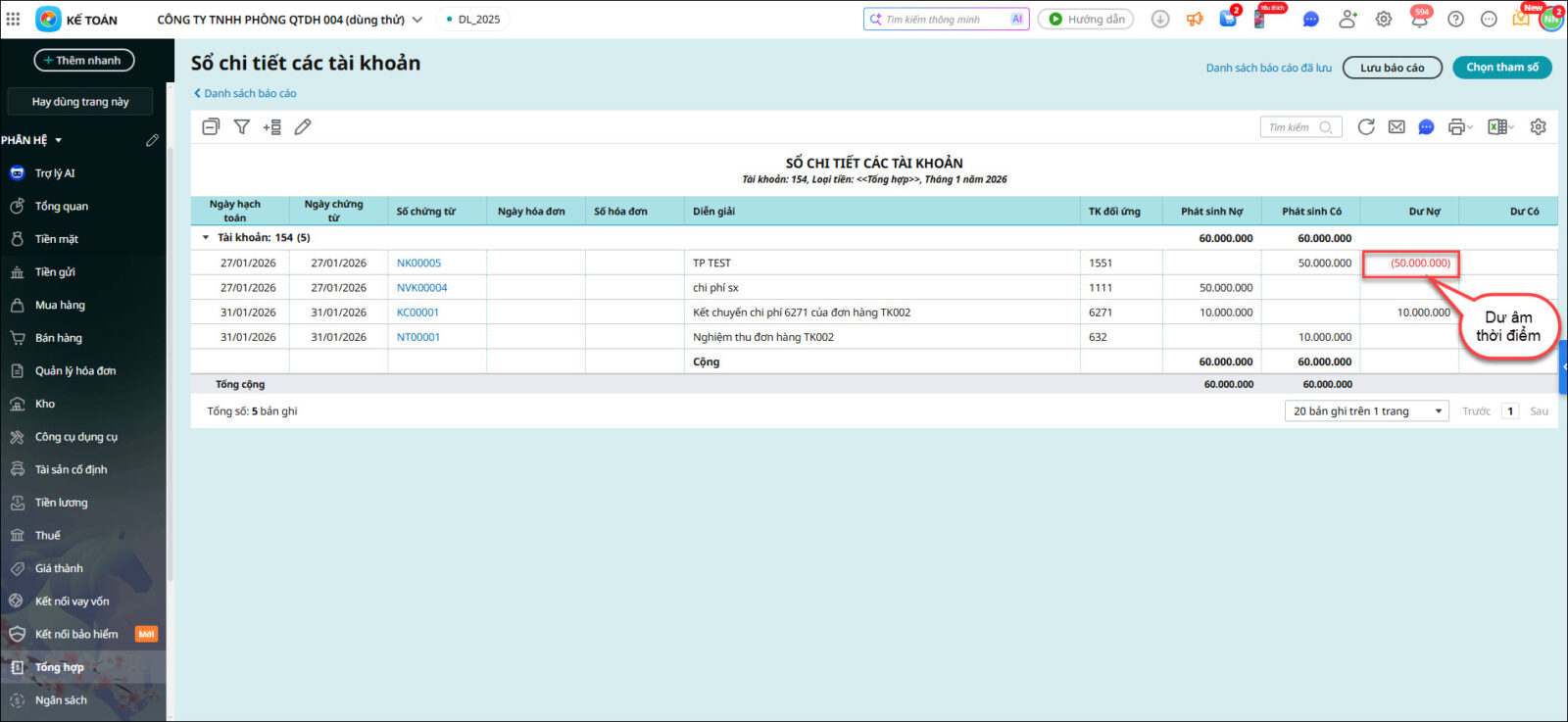The image size is (1568, 722).
Task: Go to Giá thành in sidebar
Action: [x=59, y=568]
